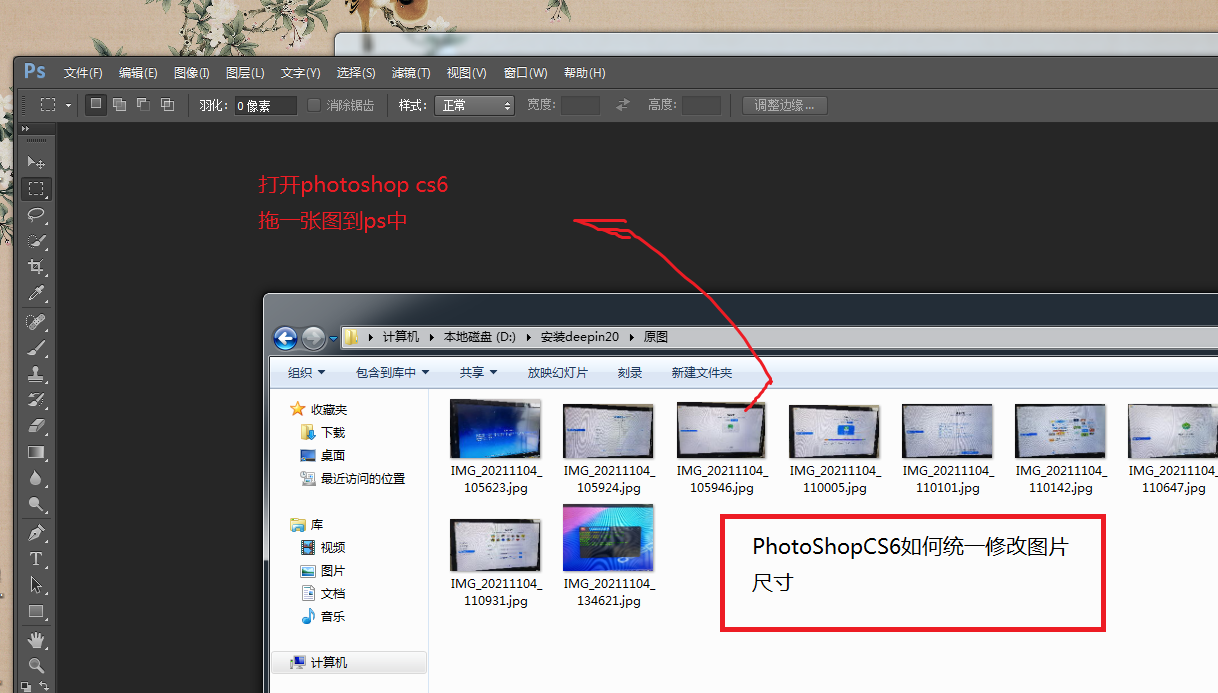Select the Eraser tool
Image resolution: width=1218 pixels, height=693 pixels.
point(36,427)
